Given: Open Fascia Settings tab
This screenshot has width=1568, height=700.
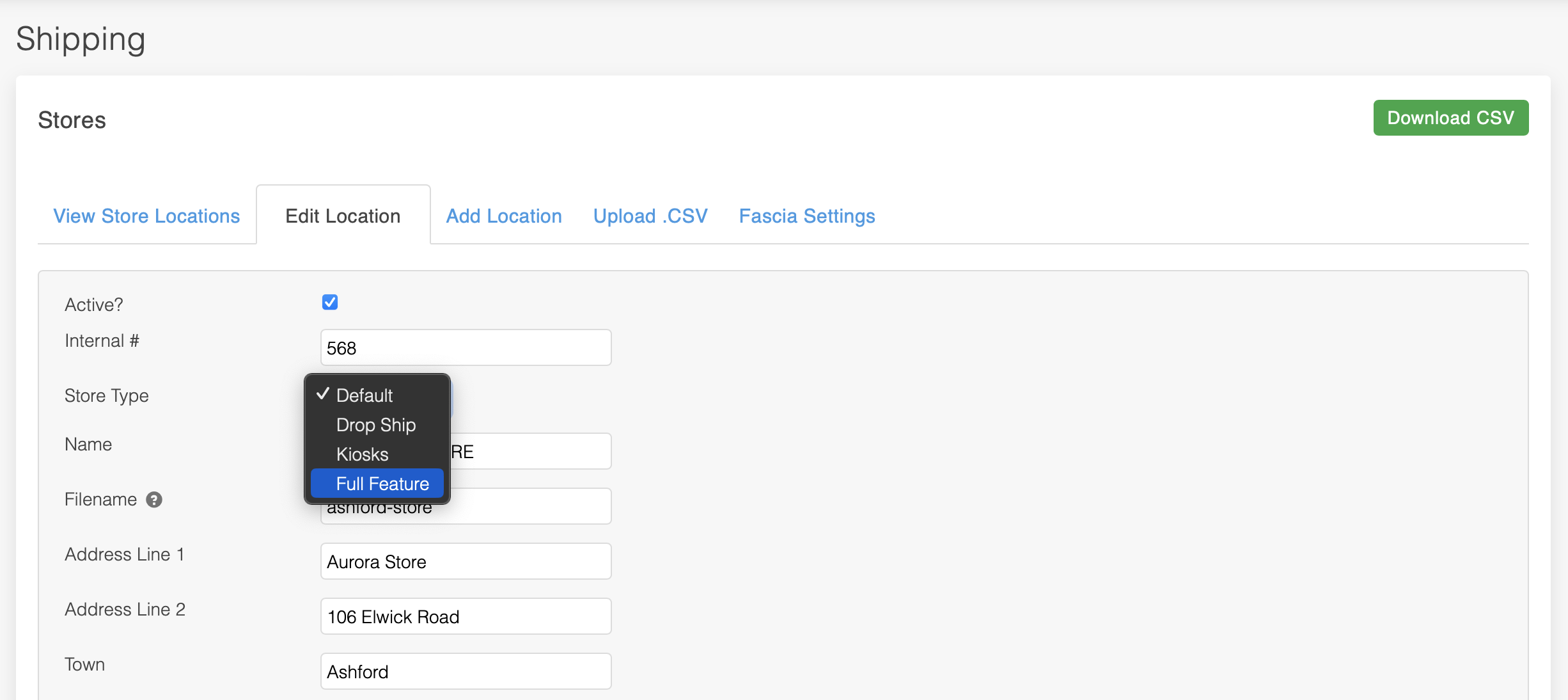Looking at the screenshot, I should [x=807, y=216].
